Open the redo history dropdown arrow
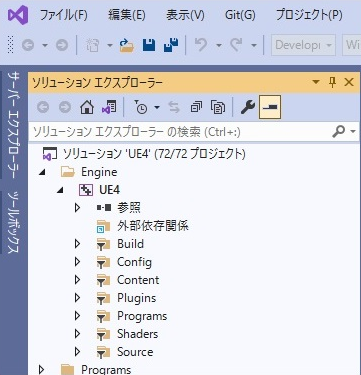The width and height of the screenshot is (361, 375). [254, 45]
